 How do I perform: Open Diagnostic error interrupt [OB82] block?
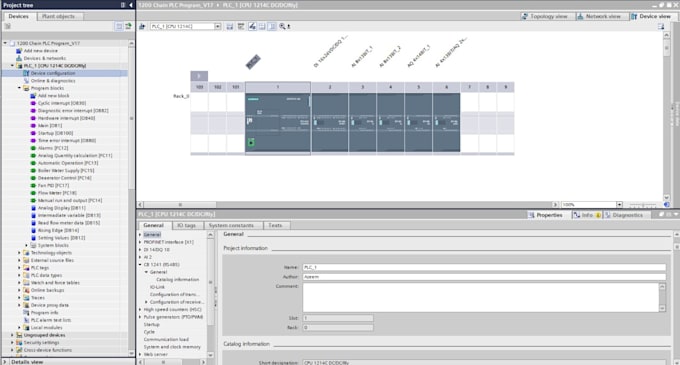point(73,111)
